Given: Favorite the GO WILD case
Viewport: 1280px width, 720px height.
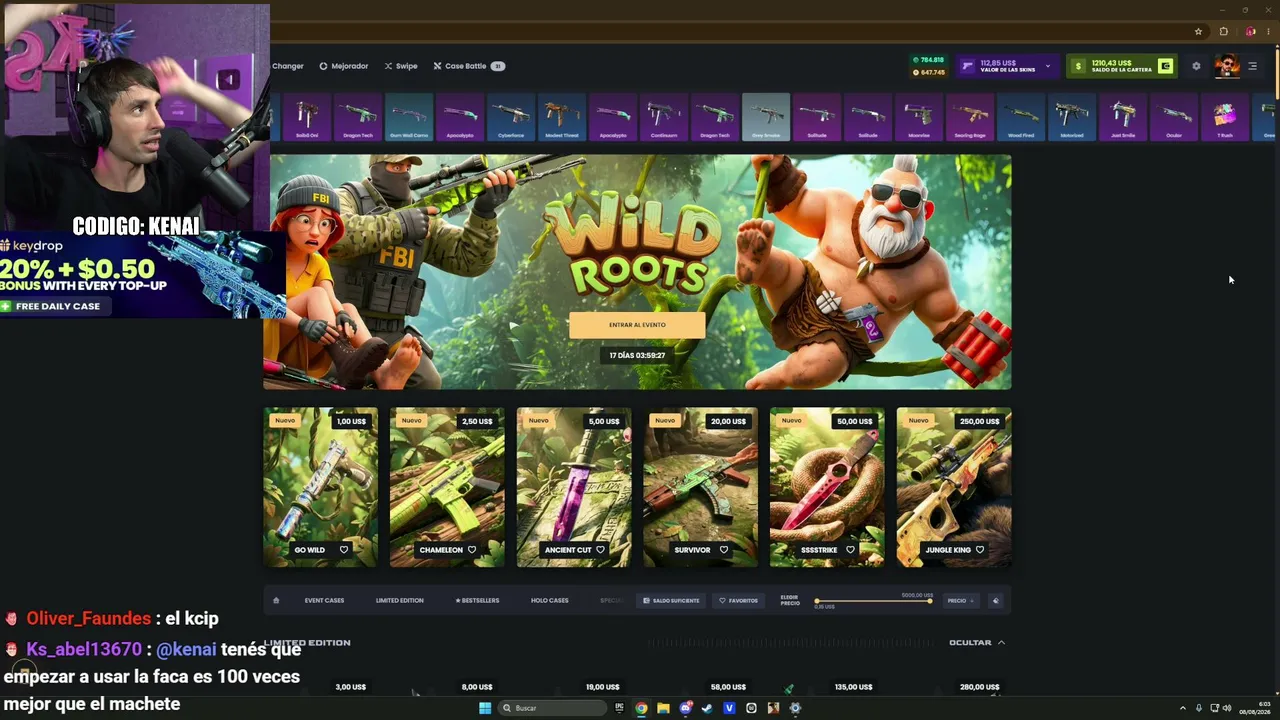Looking at the screenshot, I should tap(344, 550).
